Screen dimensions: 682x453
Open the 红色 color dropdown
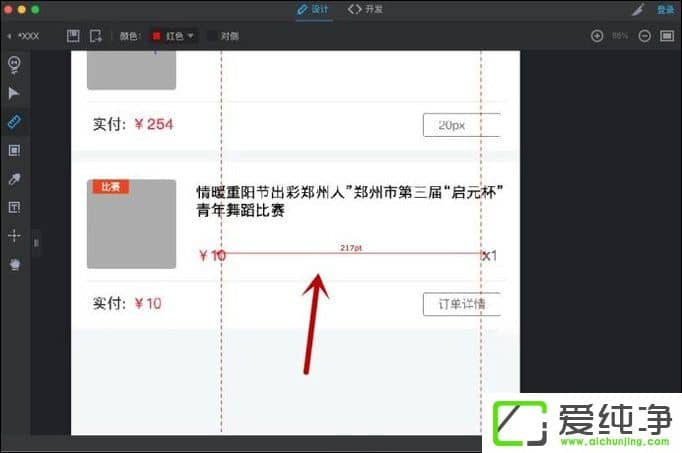[174, 36]
